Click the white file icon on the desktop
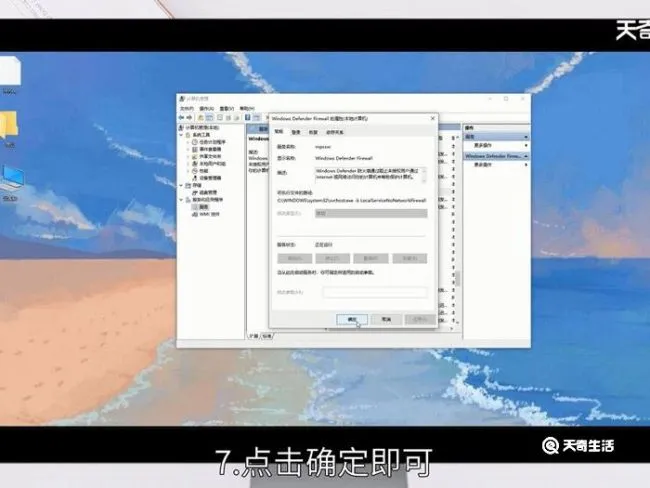Screen dimensions: 650x488 (x=9, y=70)
